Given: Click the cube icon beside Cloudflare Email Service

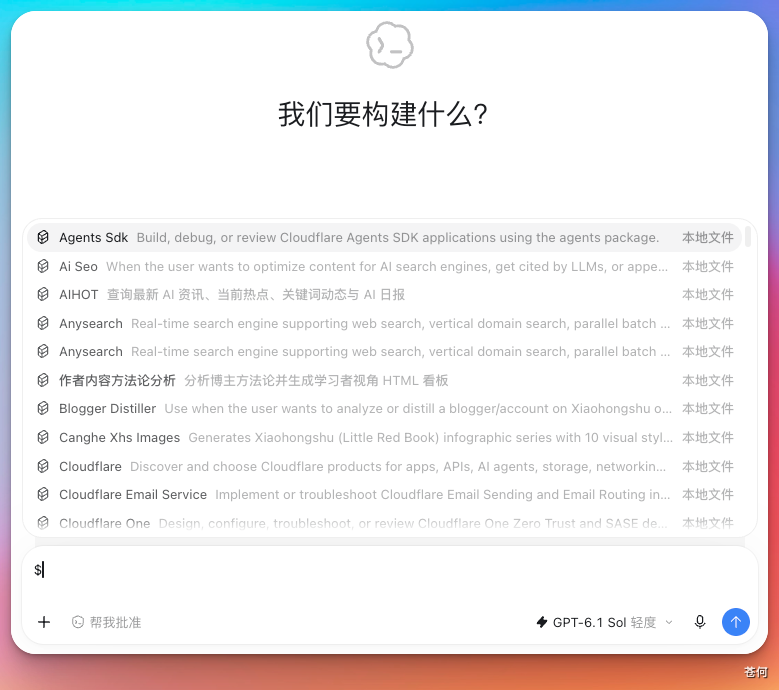Looking at the screenshot, I should coord(43,494).
